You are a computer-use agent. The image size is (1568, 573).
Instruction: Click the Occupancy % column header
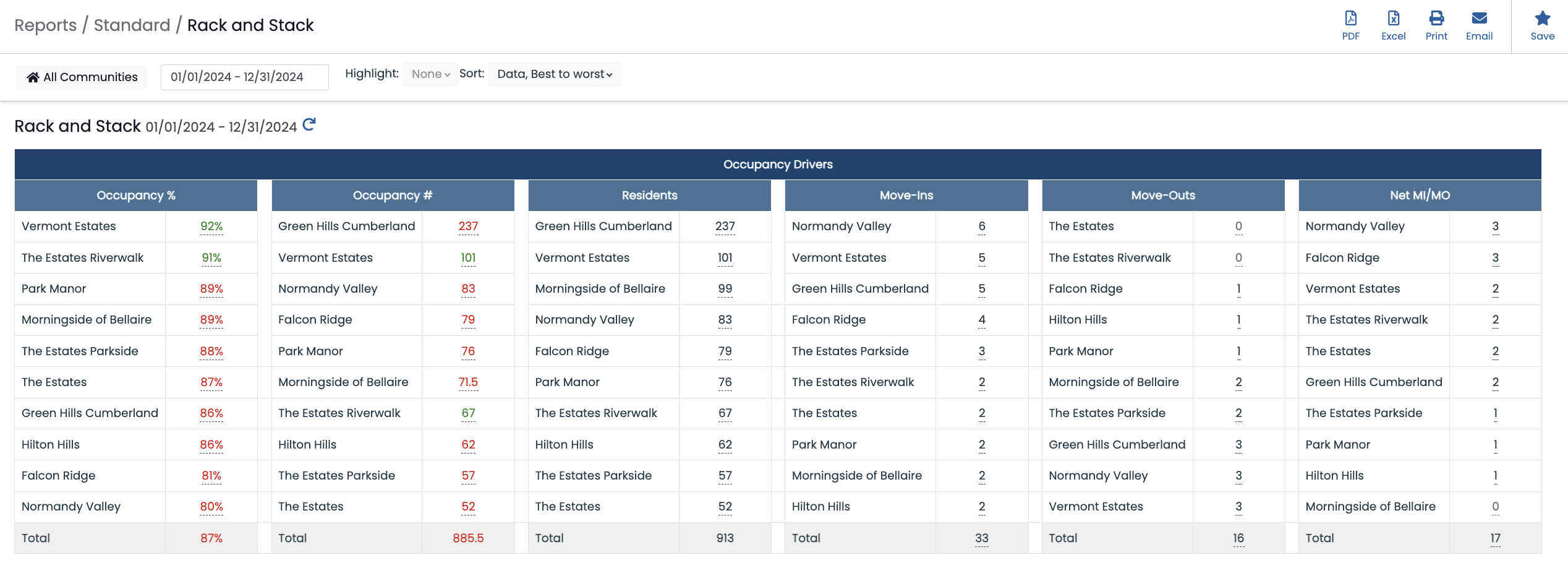(136, 196)
